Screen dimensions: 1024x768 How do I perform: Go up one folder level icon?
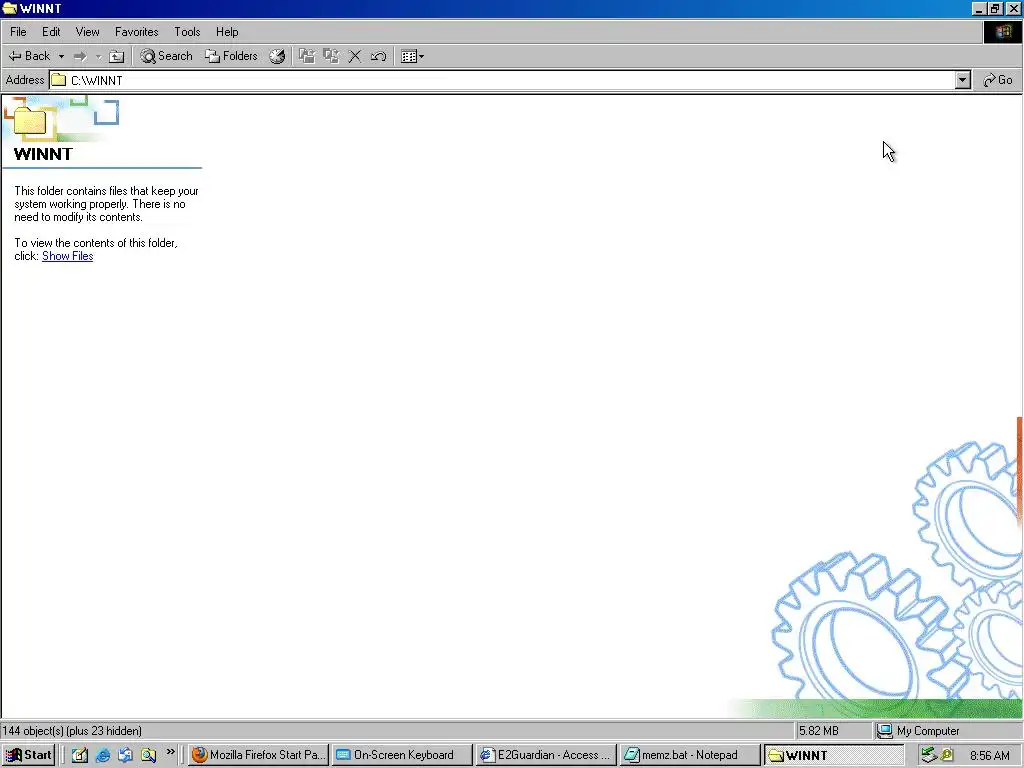tap(116, 56)
